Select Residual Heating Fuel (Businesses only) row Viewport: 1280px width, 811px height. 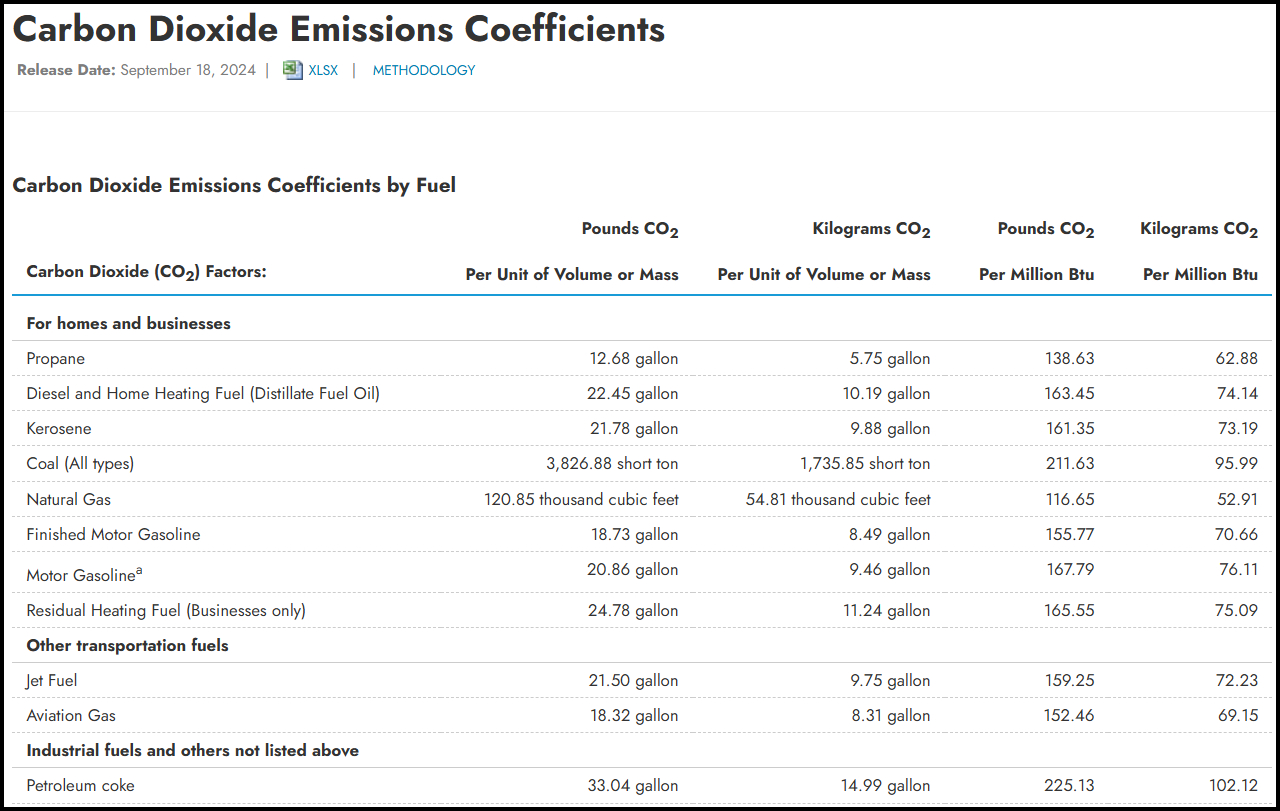(x=166, y=611)
